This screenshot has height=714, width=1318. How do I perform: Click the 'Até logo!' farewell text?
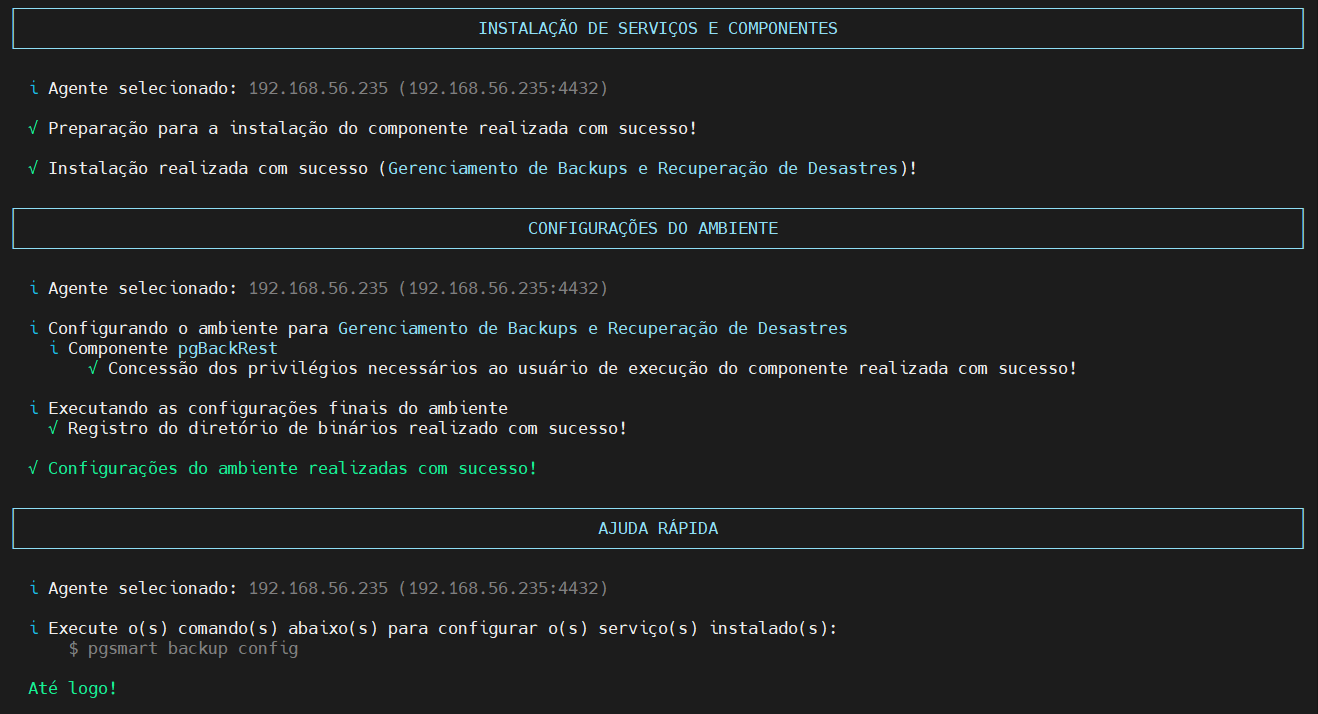(73, 688)
